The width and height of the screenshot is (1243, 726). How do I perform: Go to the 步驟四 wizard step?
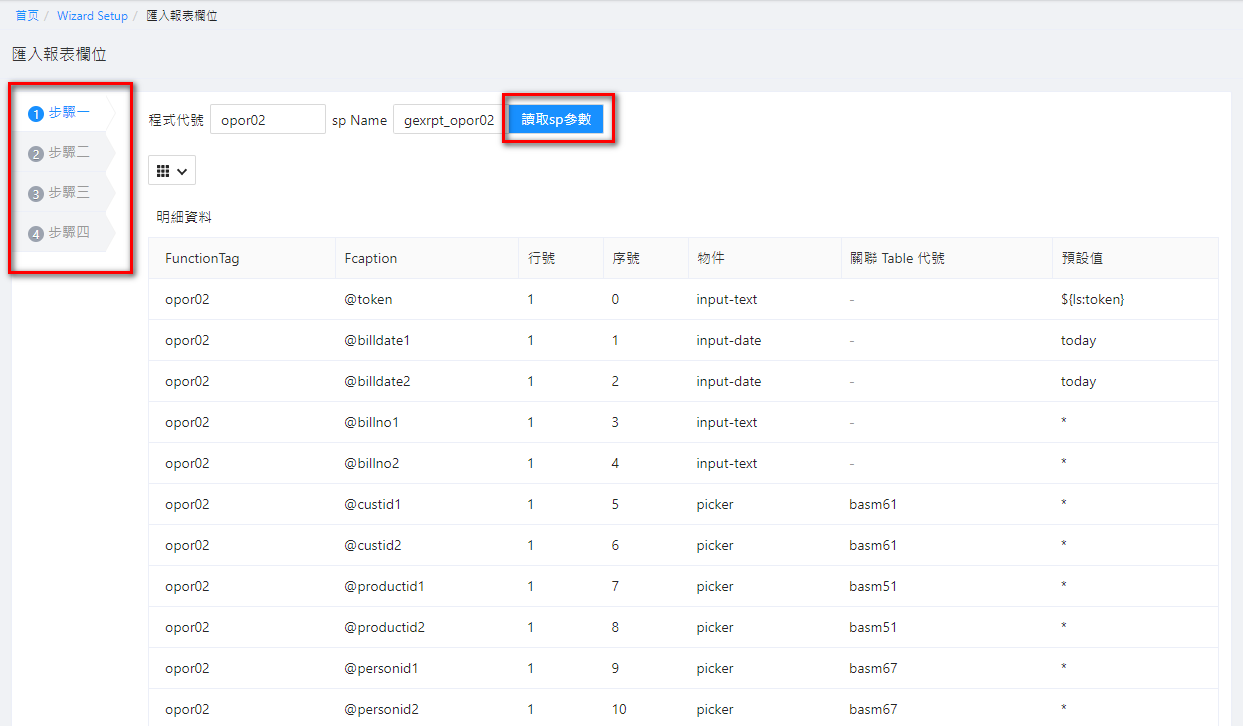click(69, 233)
